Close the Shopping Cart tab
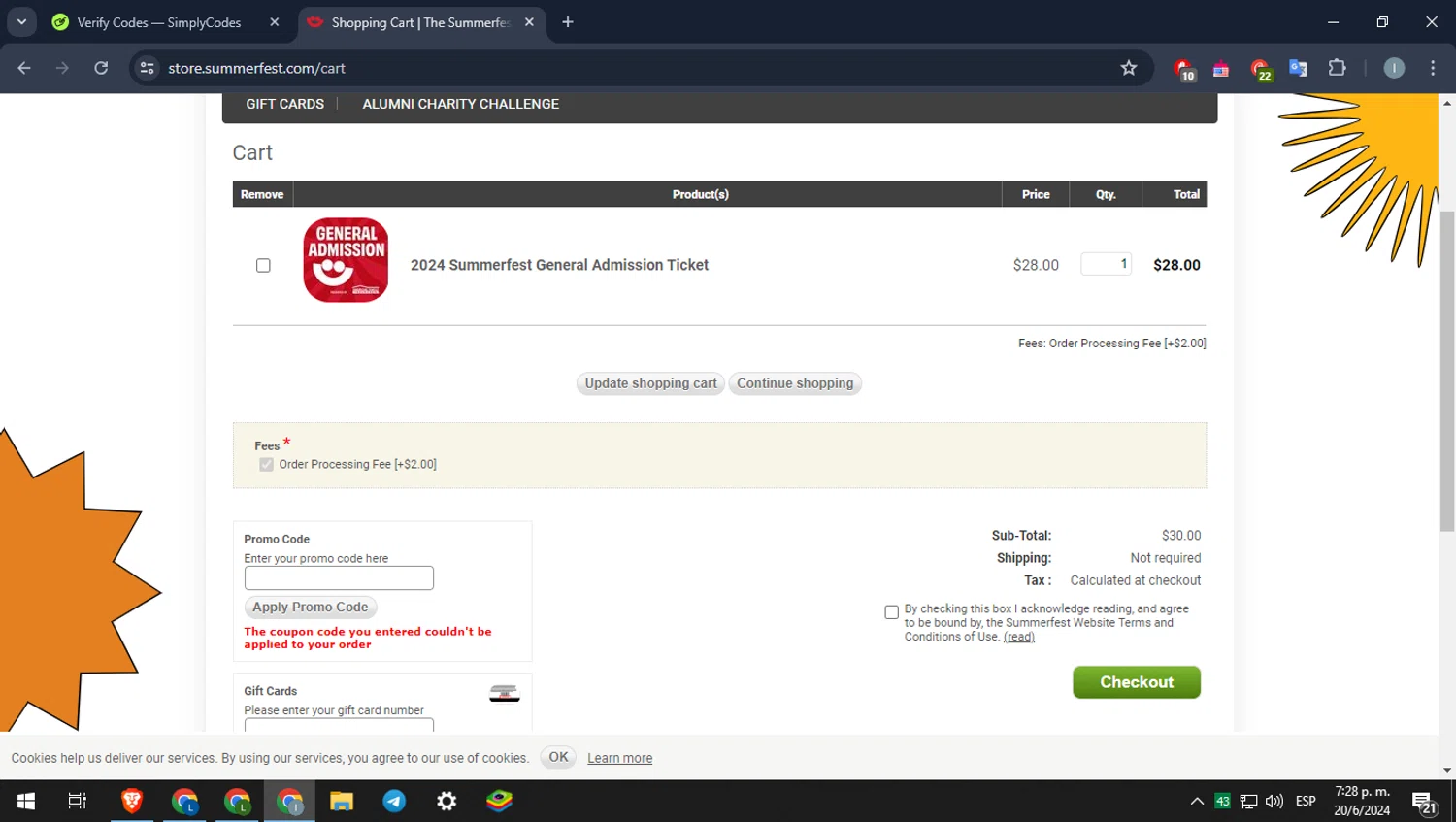Viewport: 1456px width, 822px height. point(529,22)
